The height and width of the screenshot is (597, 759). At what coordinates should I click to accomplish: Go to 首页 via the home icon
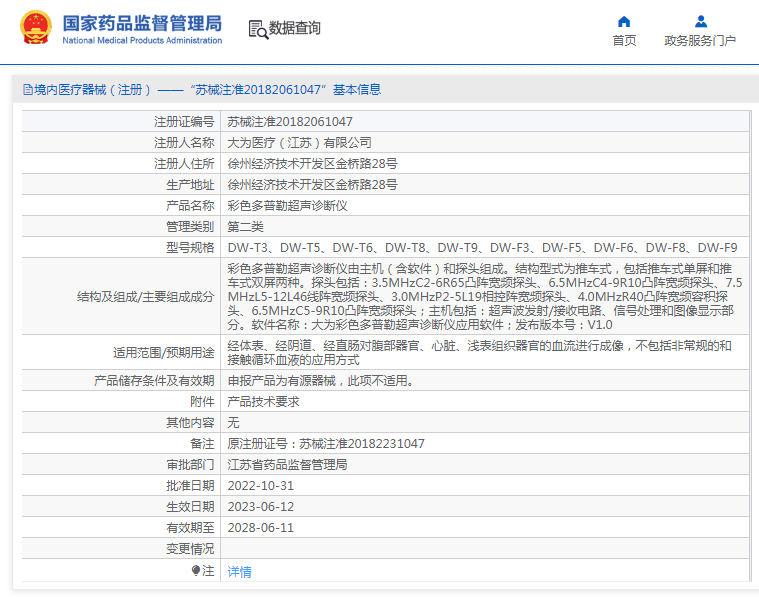coord(624,22)
